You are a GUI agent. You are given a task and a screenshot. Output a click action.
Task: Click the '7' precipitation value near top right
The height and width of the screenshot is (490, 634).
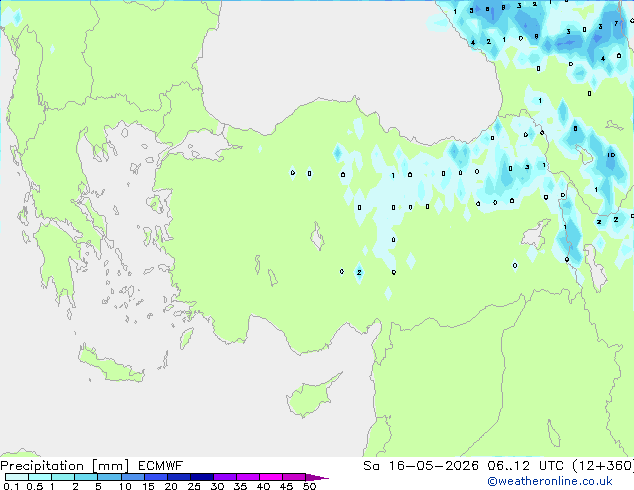pyautogui.click(x=616, y=23)
